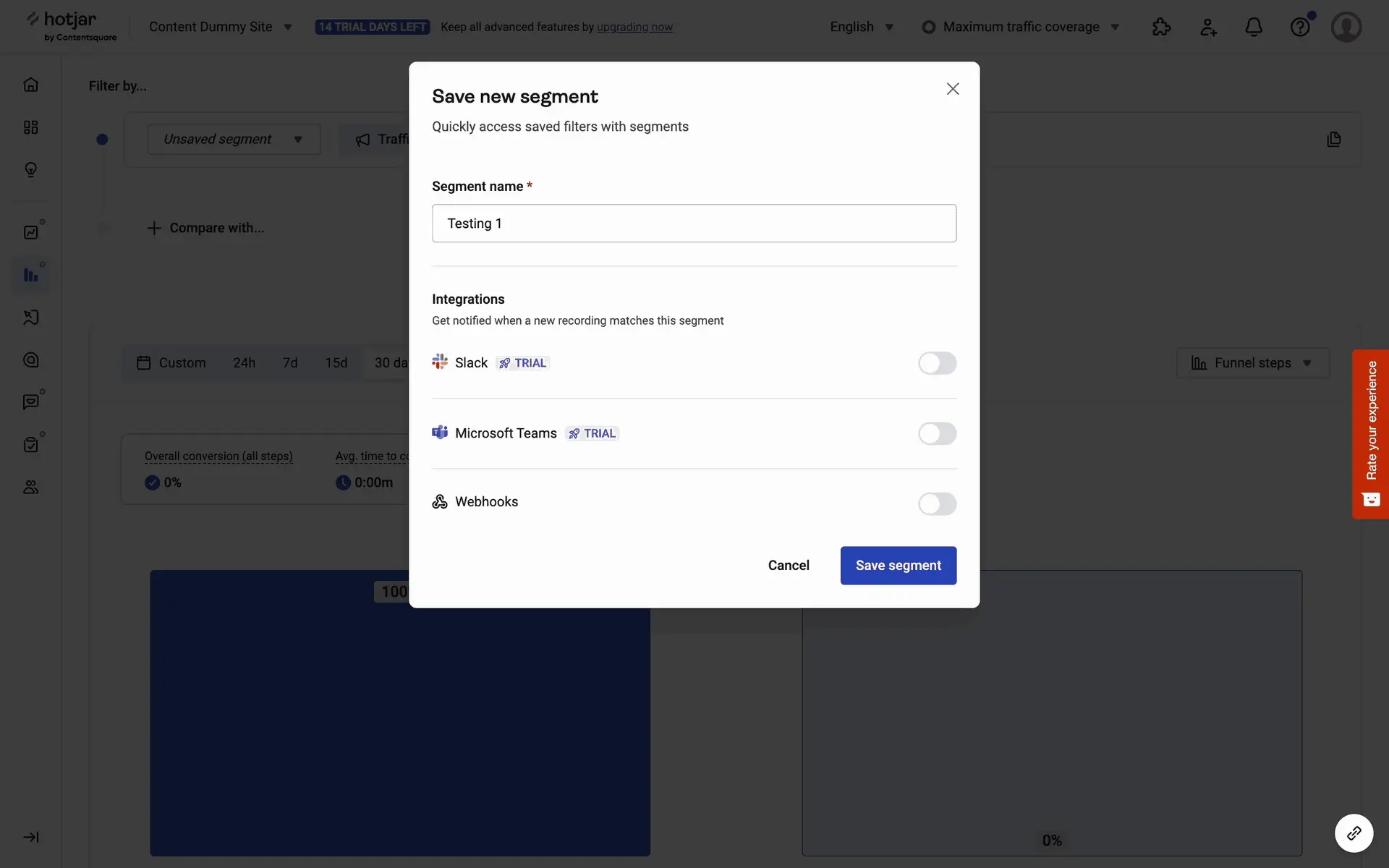The height and width of the screenshot is (868, 1389).
Task: Expand the Funnel steps dropdown
Action: (1252, 363)
